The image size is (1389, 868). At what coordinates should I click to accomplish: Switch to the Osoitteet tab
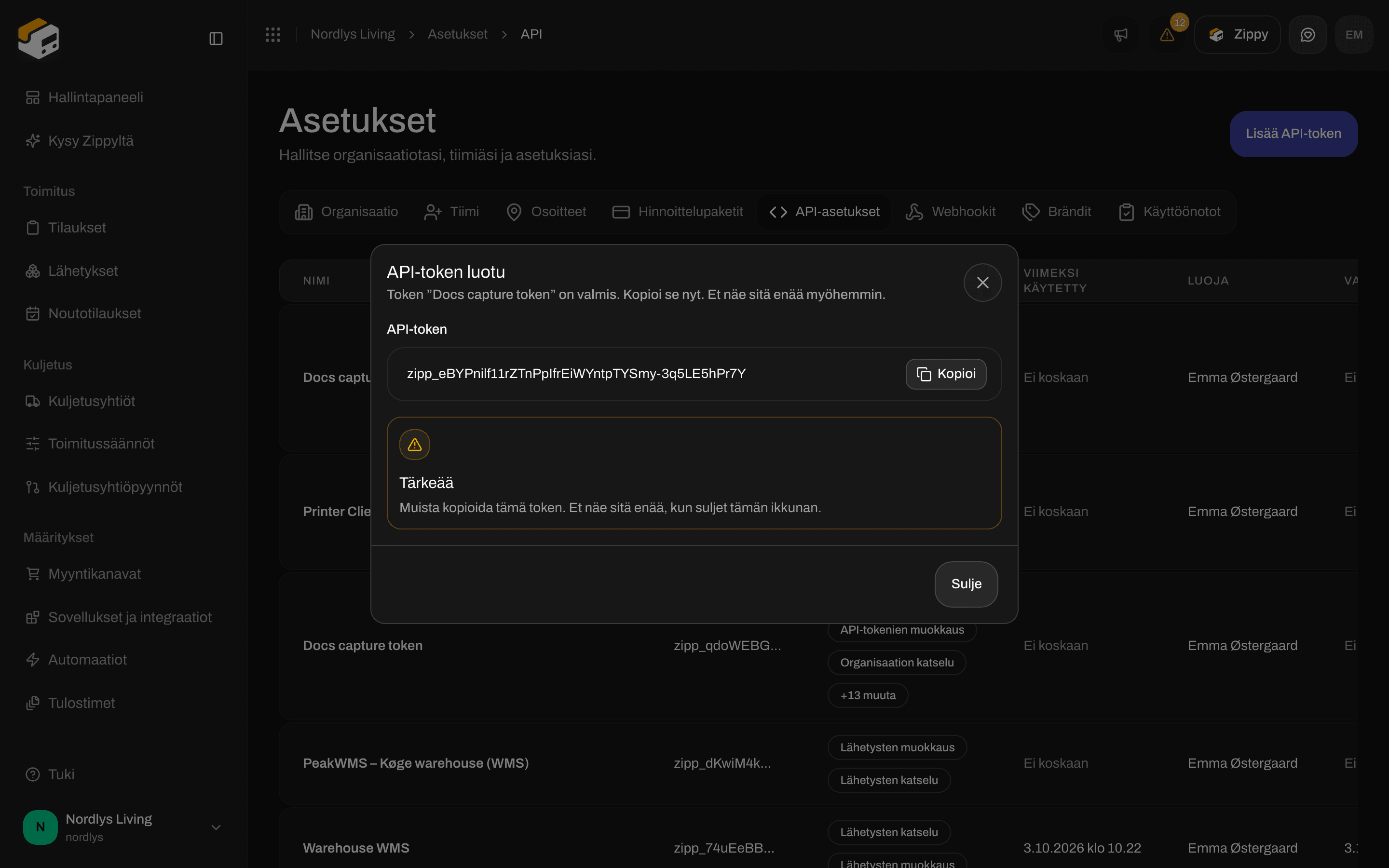tap(546, 212)
